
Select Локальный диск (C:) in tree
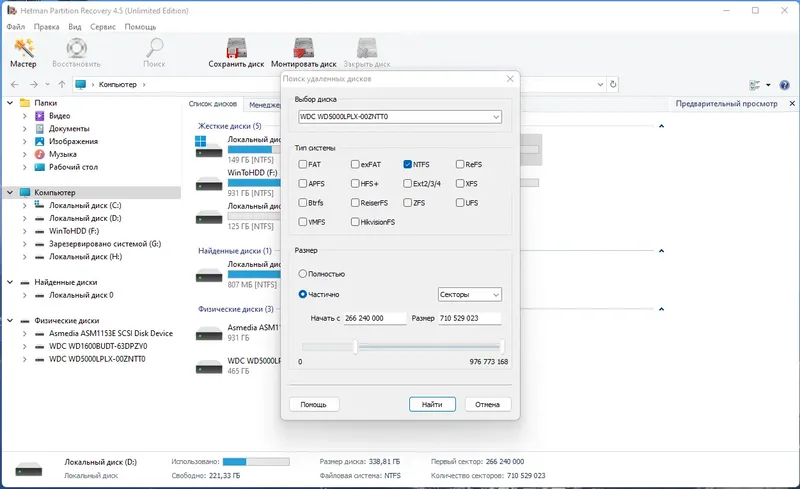click(85, 205)
